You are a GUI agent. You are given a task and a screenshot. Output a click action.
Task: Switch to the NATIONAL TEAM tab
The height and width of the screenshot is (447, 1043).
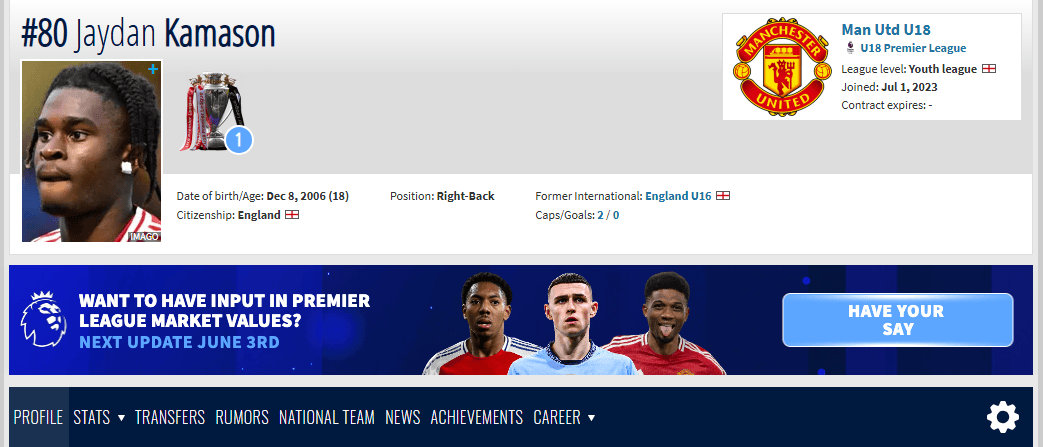(x=327, y=417)
